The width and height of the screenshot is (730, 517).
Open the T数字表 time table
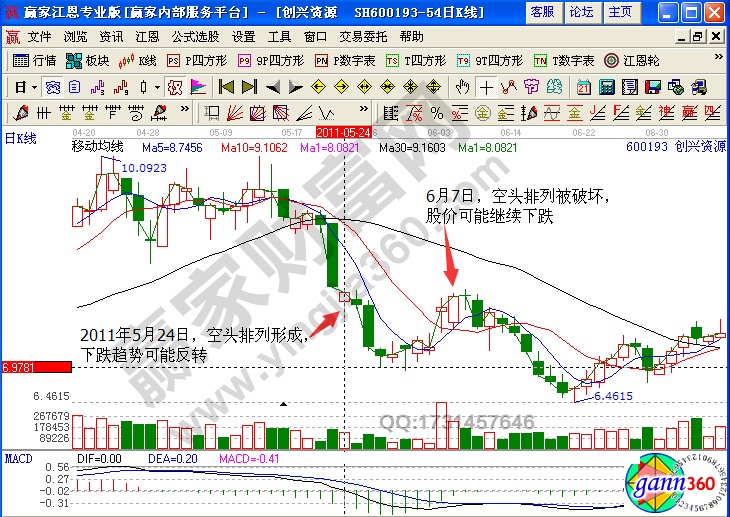564,61
